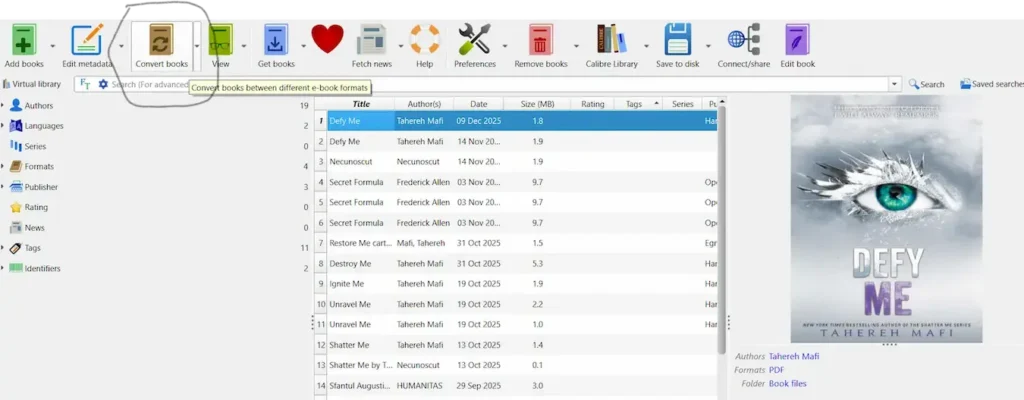Open Remove books dropdown arrow
1024x400 pixels.
pyautogui.click(x=576, y=46)
